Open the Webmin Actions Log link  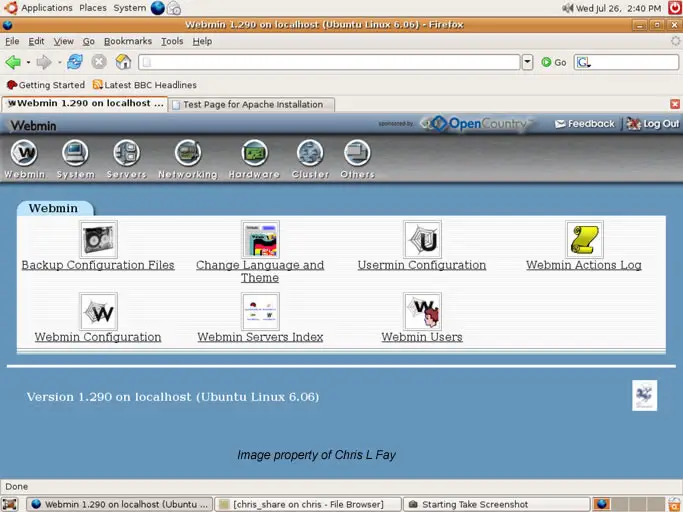584,265
